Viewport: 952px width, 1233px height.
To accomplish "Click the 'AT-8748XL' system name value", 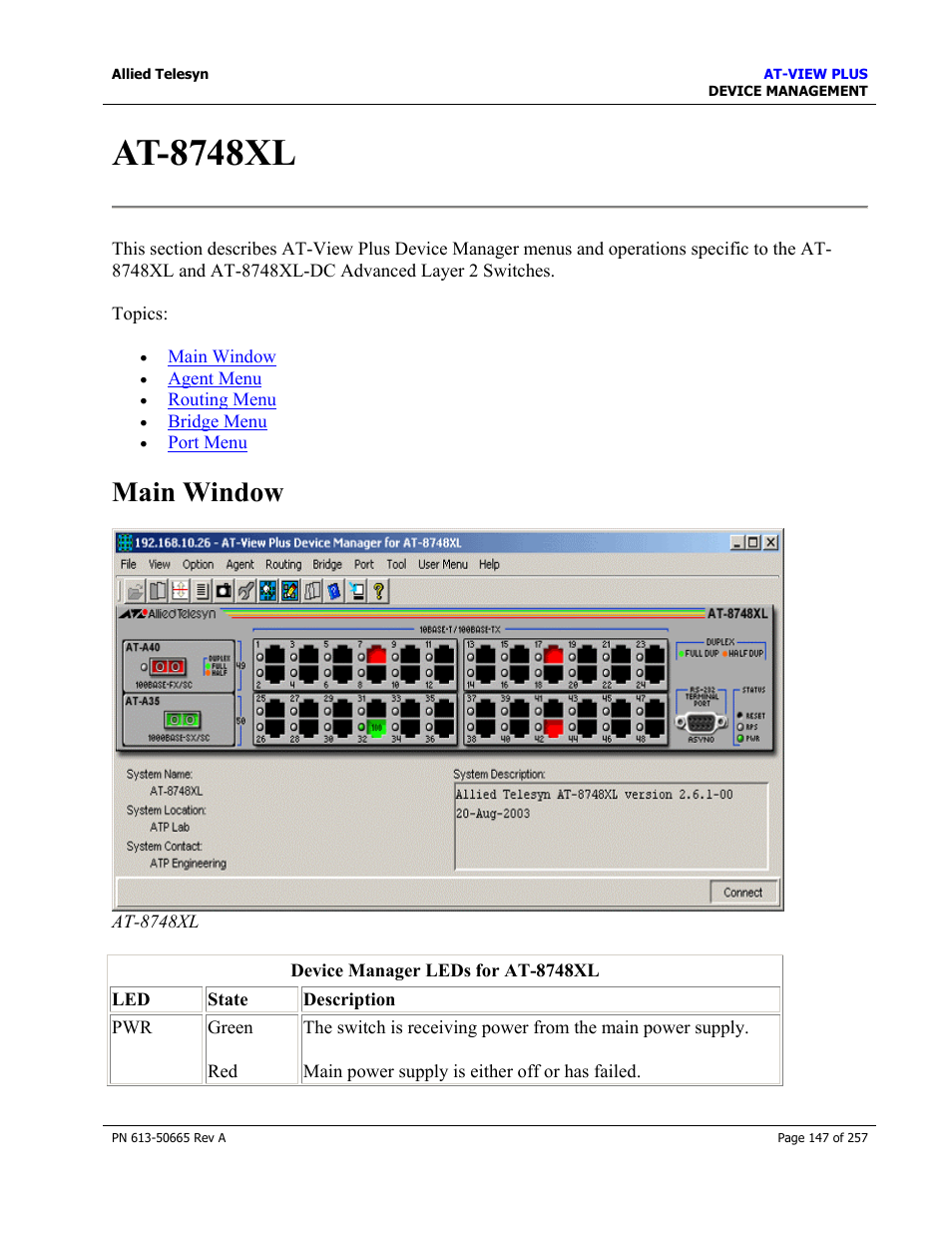I will 177,791.
